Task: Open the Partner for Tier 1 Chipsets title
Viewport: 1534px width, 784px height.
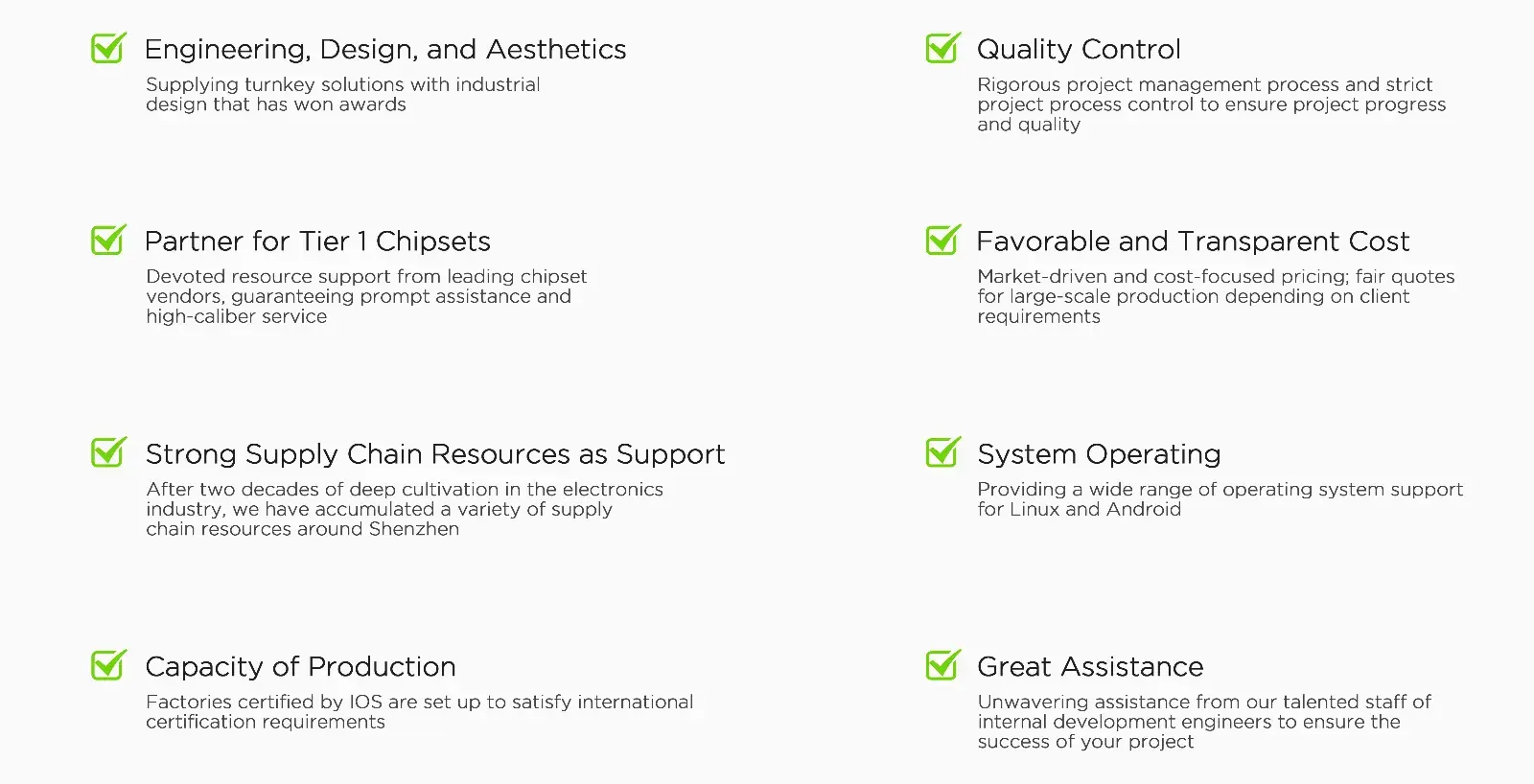Action: [317, 242]
